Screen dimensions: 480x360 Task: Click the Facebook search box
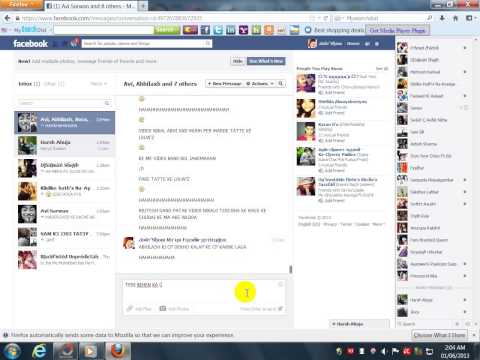tap(147, 44)
